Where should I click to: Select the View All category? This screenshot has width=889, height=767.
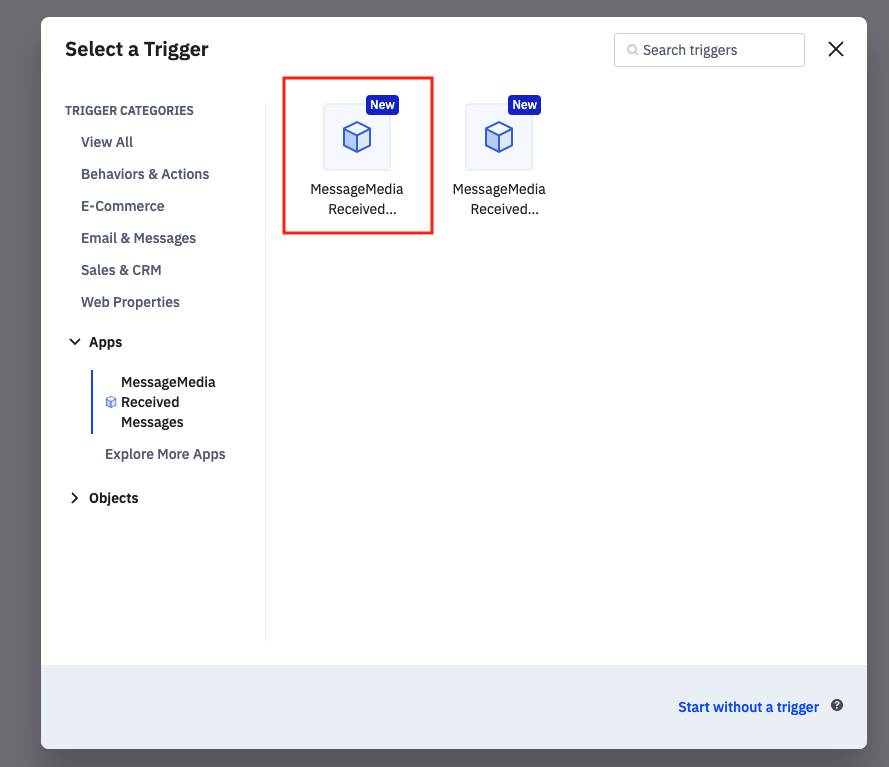[107, 142]
